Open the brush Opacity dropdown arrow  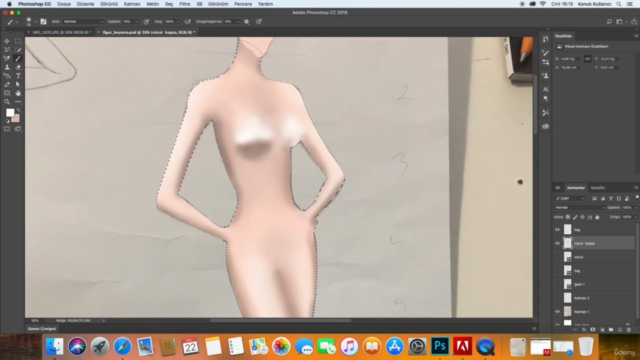[137, 22]
